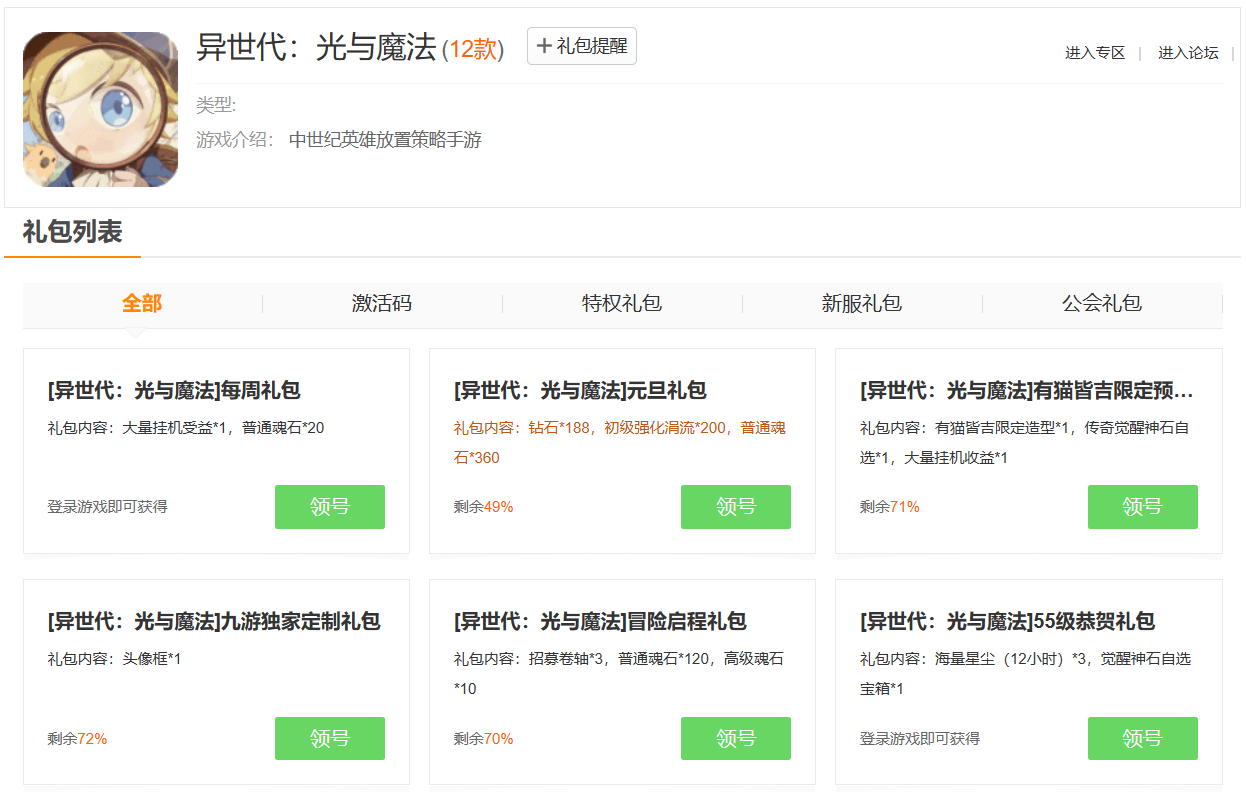Claim the 有猫皆吉限定 gift with 领号
Image resolution: width=1246 pixels, height=794 pixels.
[1142, 507]
